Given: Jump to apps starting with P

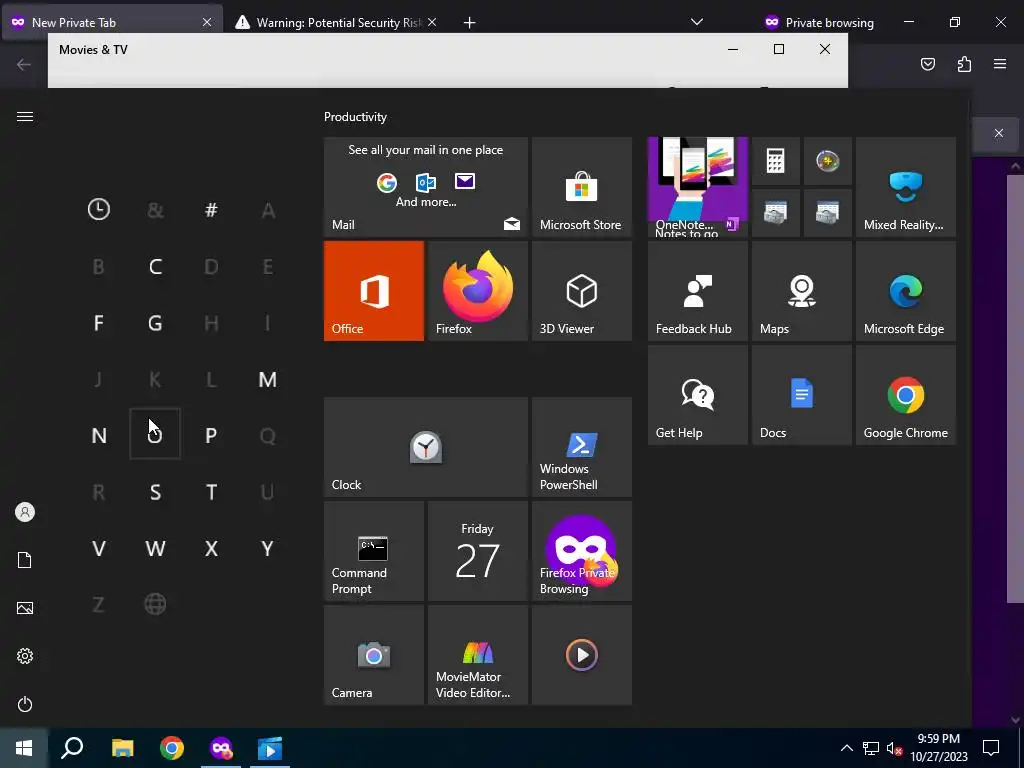Looking at the screenshot, I should point(211,436).
